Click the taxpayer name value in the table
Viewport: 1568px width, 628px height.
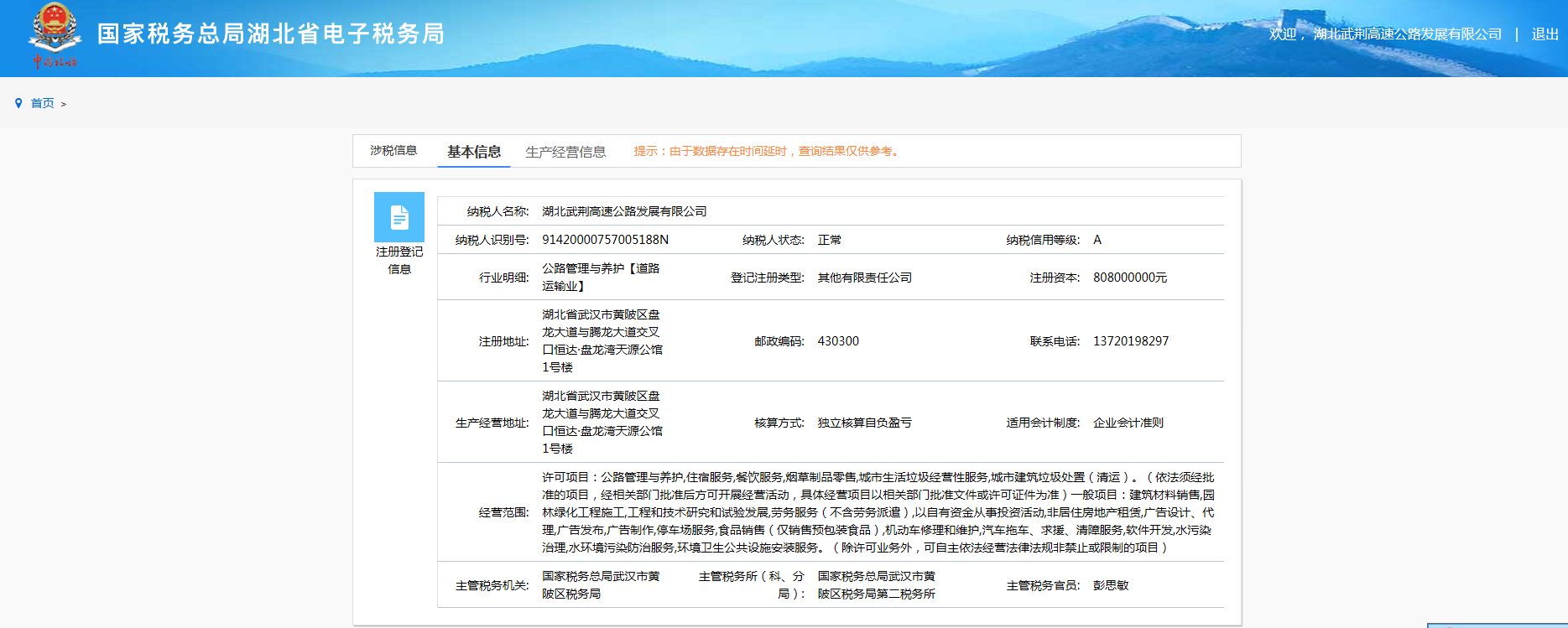(x=624, y=211)
